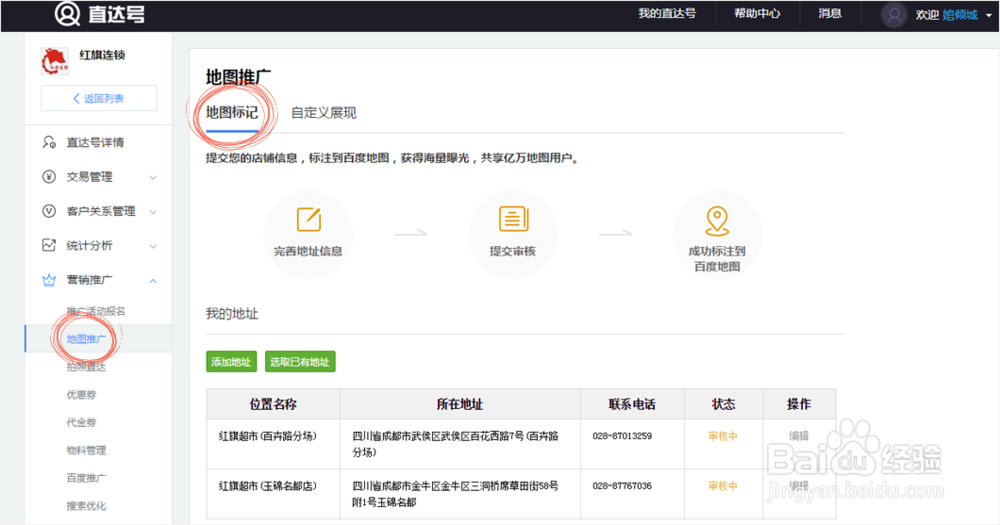The image size is (1000, 525).
Task: Click 编辑 for 红旗超市(玉锦名都店)
Action: (x=798, y=485)
